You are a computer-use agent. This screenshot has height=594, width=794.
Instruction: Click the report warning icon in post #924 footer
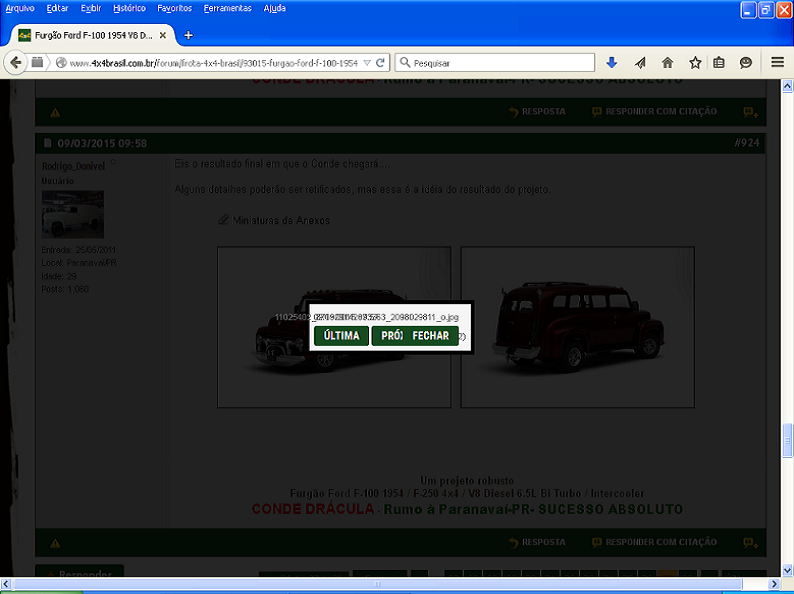pos(55,543)
